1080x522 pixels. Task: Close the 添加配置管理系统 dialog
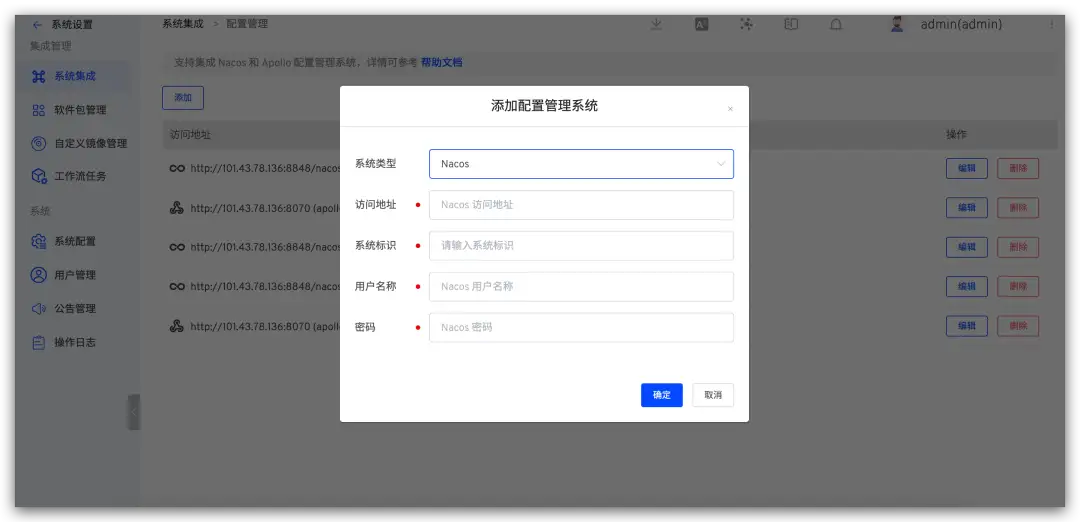pos(730,109)
